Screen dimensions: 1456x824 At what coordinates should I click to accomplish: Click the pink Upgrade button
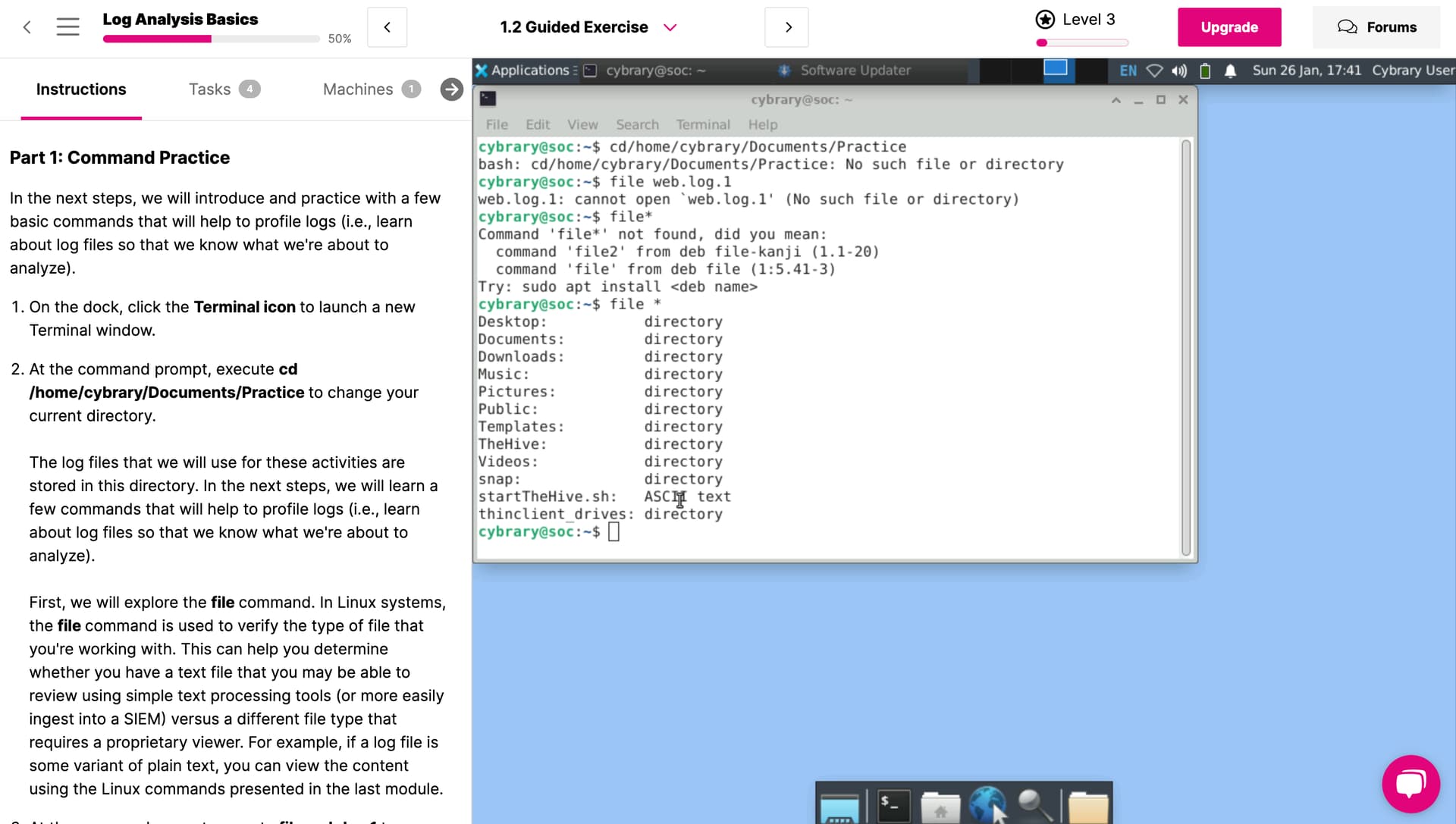(1228, 27)
